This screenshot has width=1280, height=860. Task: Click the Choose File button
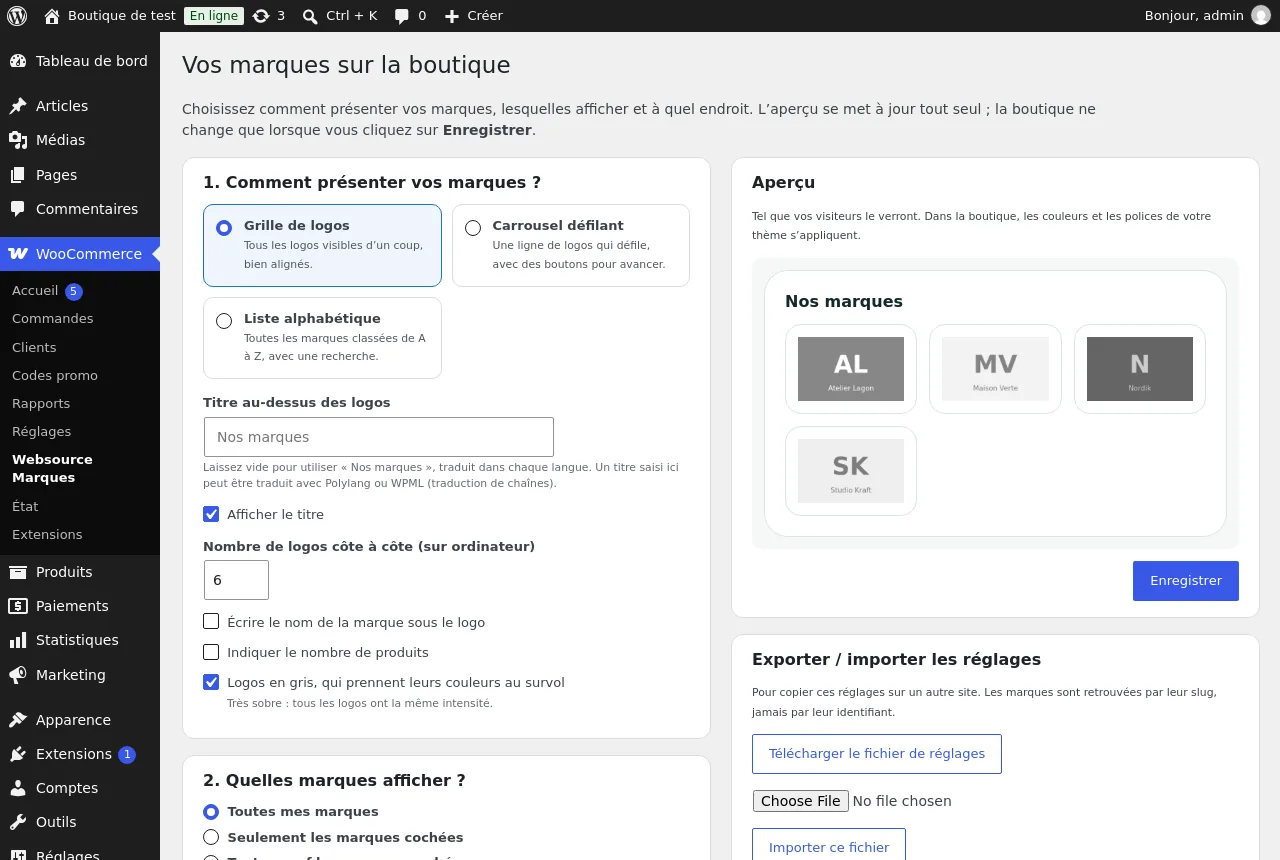coord(801,801)
